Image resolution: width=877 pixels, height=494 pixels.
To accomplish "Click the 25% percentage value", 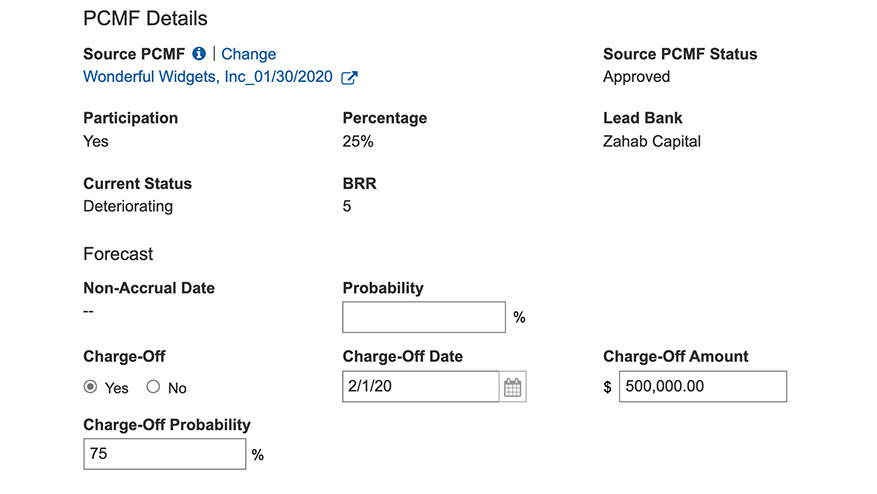I will pyautogui.click(x=358, y=141).
